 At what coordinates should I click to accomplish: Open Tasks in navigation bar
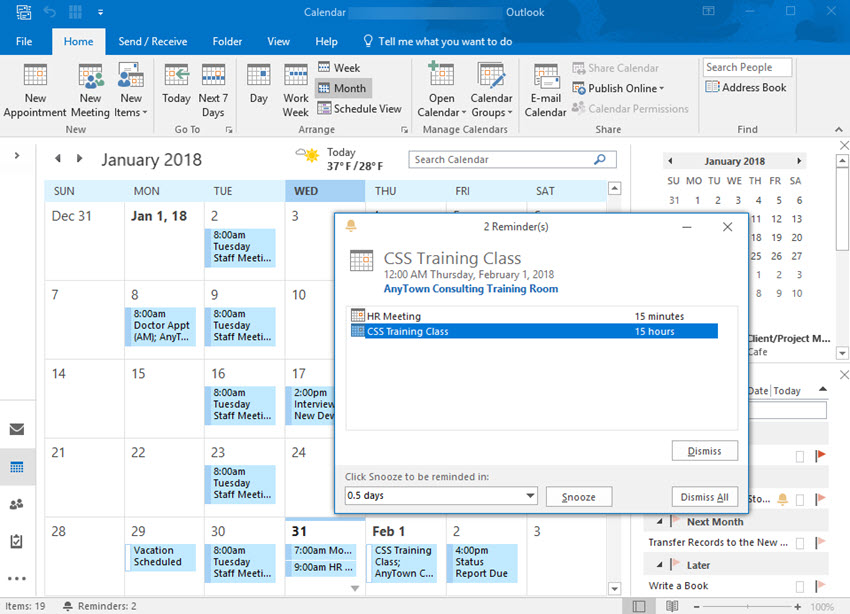tap(17, 541)
